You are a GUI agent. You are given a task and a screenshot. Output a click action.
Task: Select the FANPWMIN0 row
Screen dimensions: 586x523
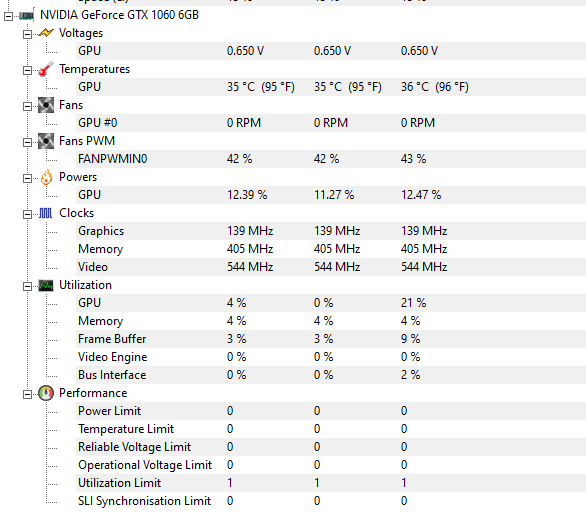click(x=331, y=159)
